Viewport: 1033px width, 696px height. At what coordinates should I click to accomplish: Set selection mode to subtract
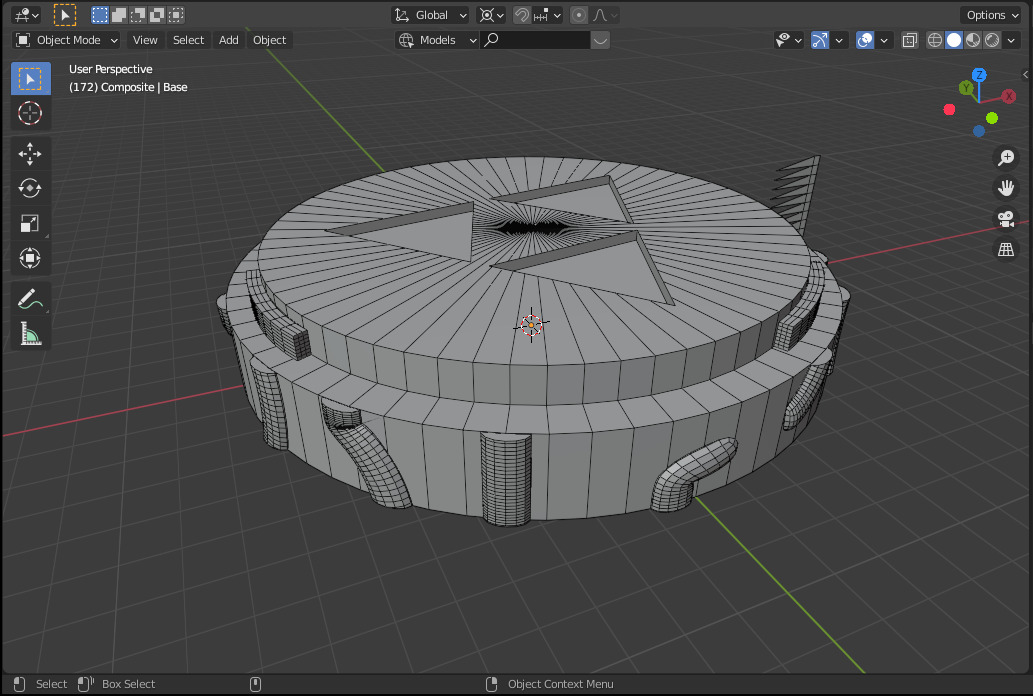(138, 15)
